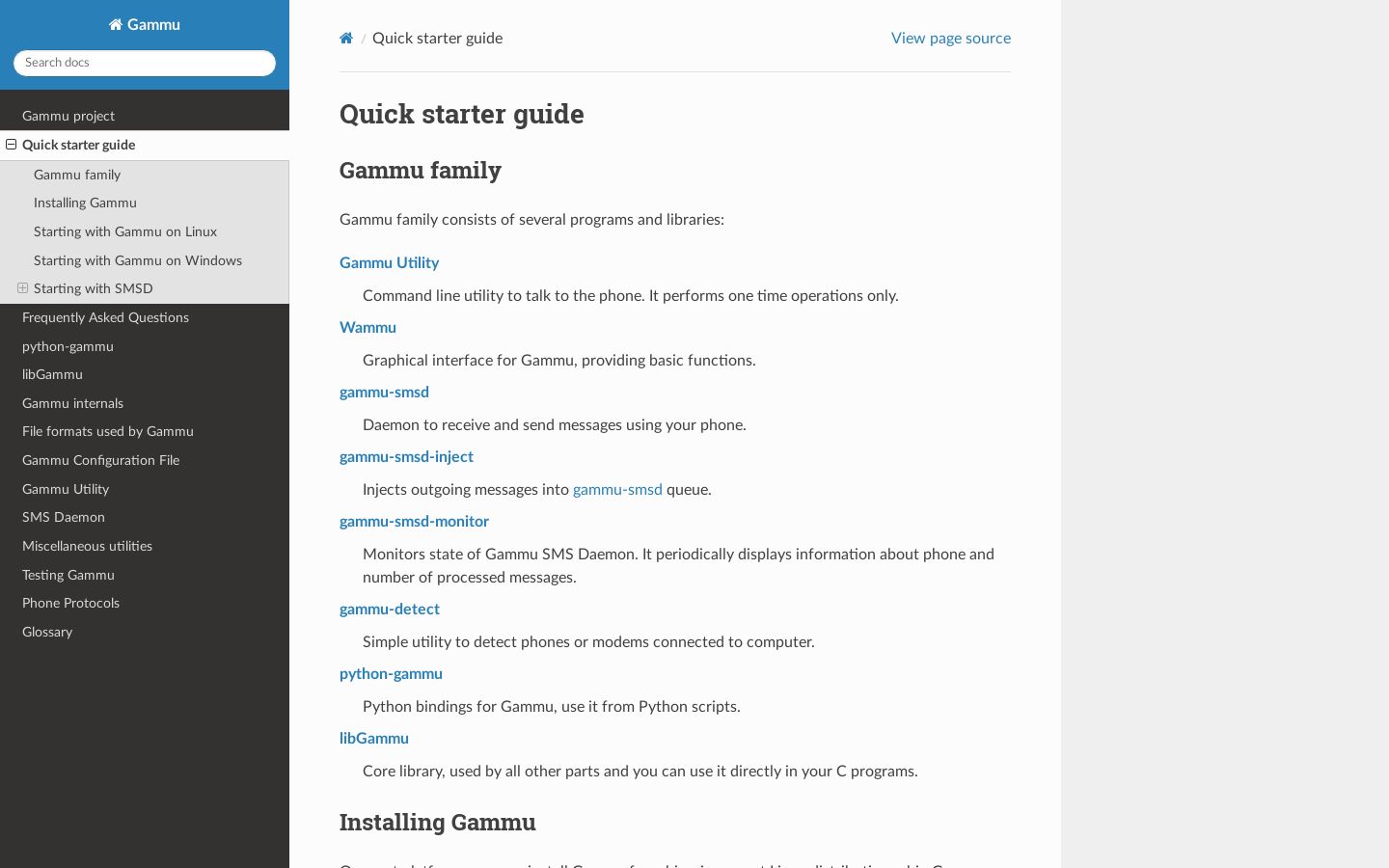The height and width of the screenshot is (868, 1389).
Task: Expand the Starting with SMSD subsection
Action: click(x=23, y=288)
